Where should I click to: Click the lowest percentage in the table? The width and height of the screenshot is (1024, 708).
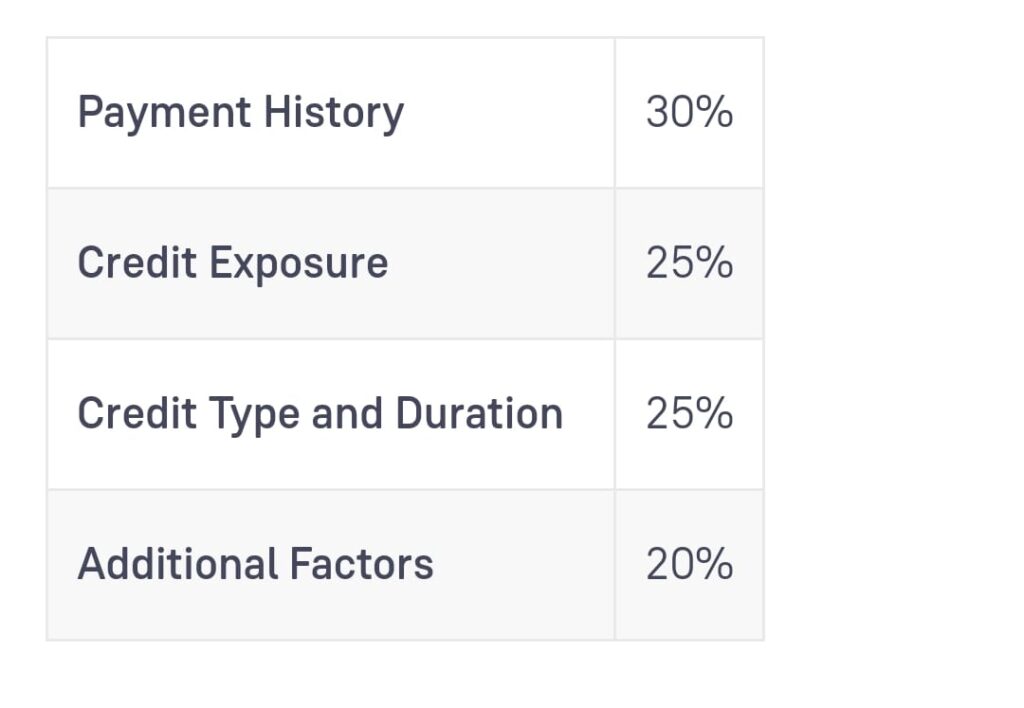[x=689, y=564]
